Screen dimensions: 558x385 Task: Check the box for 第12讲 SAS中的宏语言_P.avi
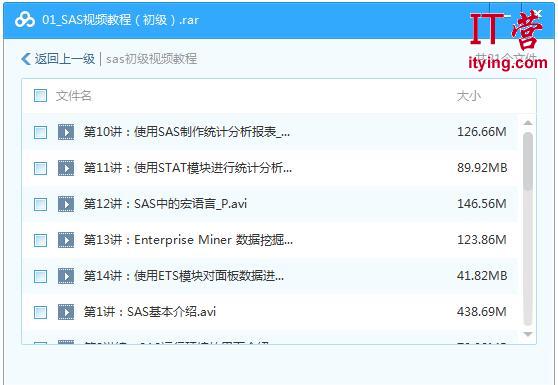40,204
